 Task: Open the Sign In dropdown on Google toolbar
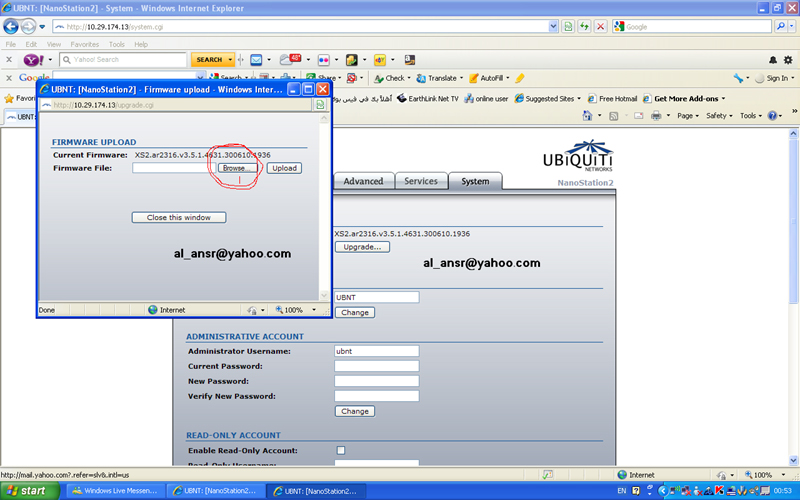click(x=793, y=78)
